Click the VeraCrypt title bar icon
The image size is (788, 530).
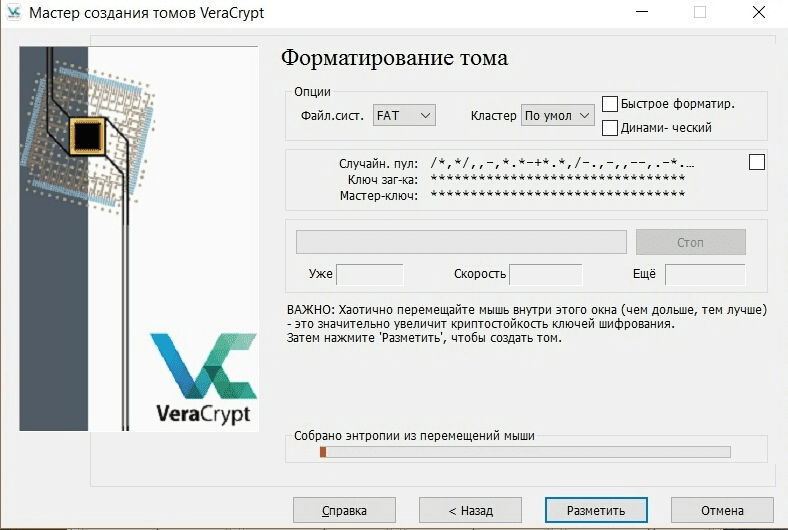pos(14,12)
